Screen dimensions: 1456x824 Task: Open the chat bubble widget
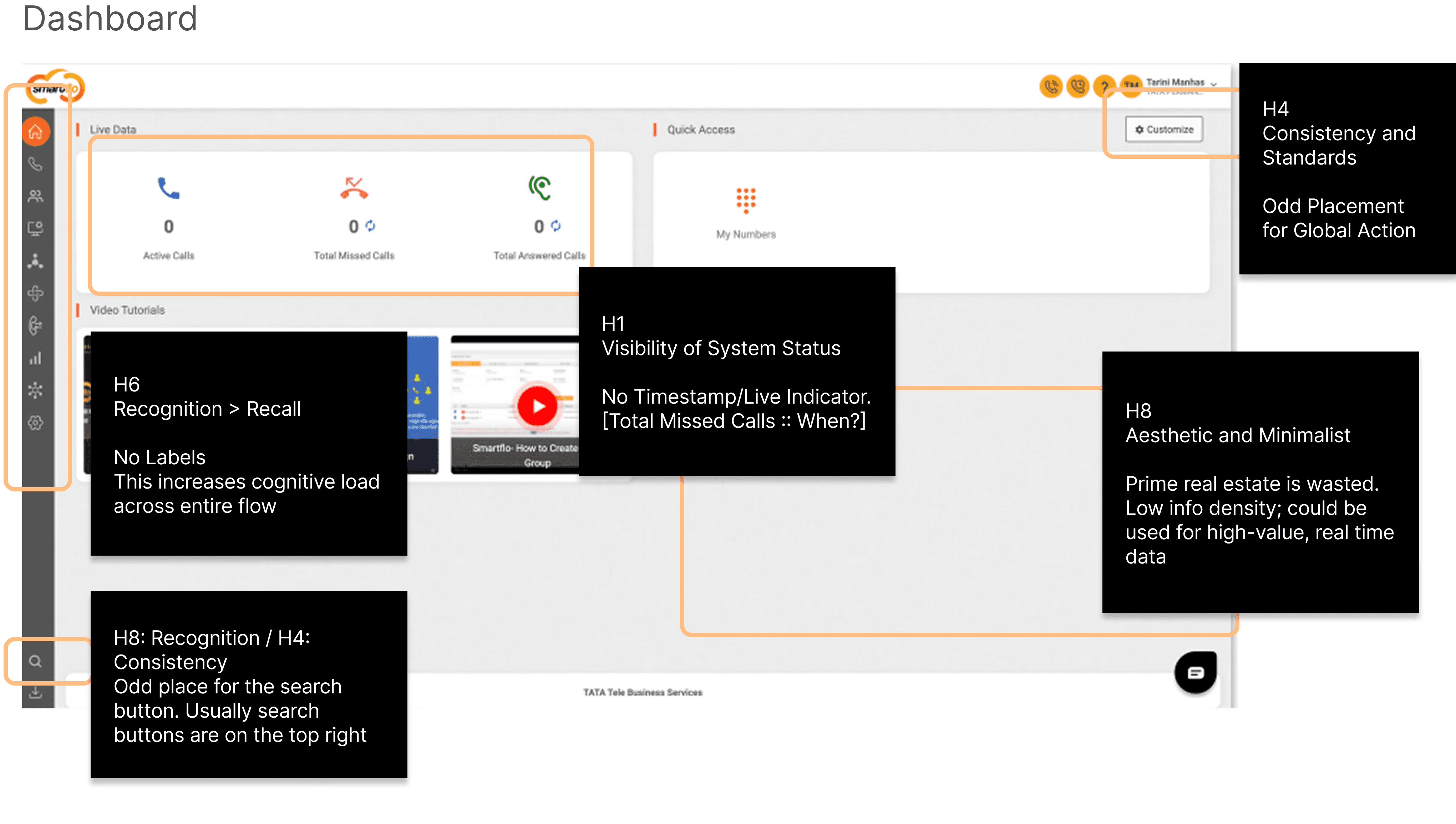pyautogui.click(x=1195, y=672)
